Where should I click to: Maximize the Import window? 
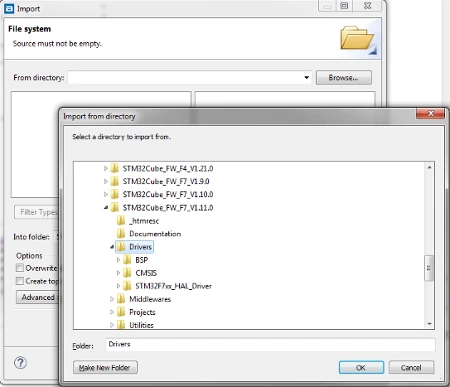point(344,6)
